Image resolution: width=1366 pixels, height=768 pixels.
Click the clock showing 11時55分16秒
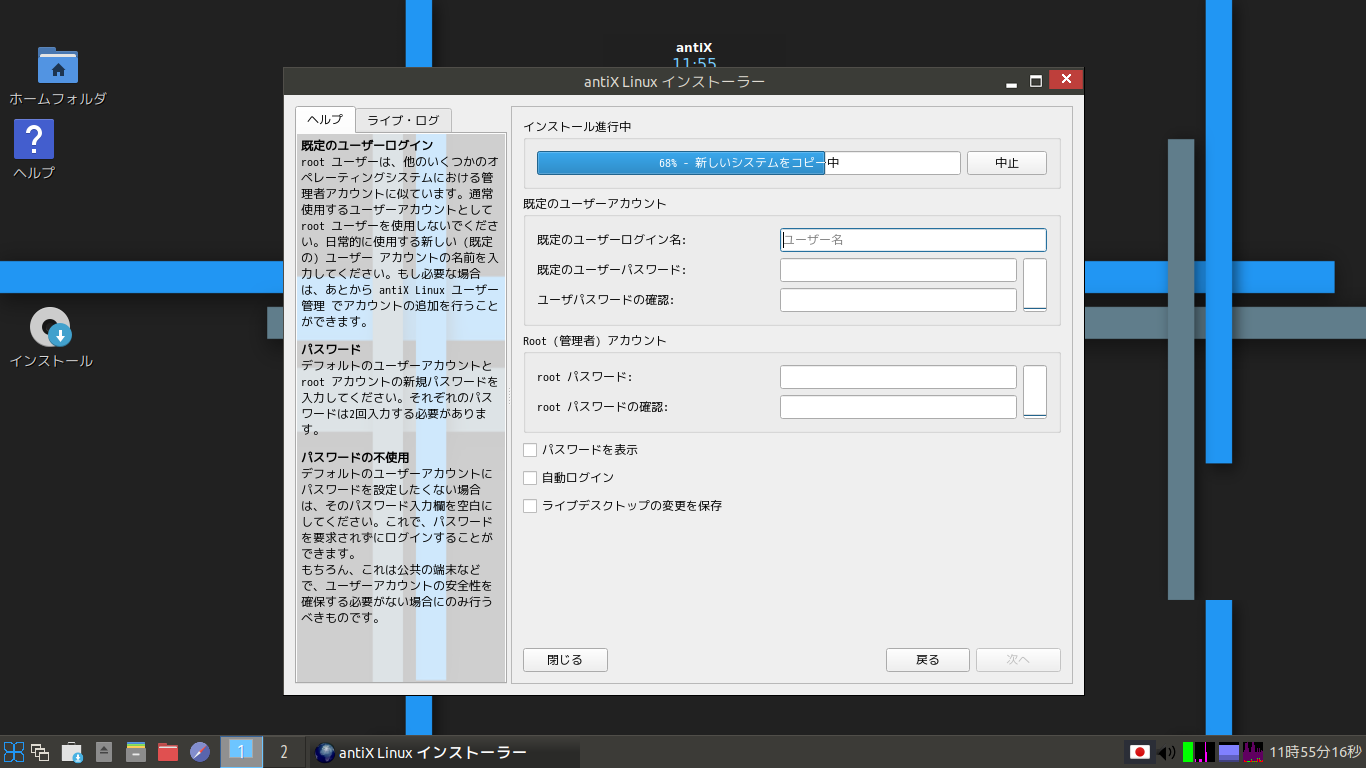tap(1315, 752)
